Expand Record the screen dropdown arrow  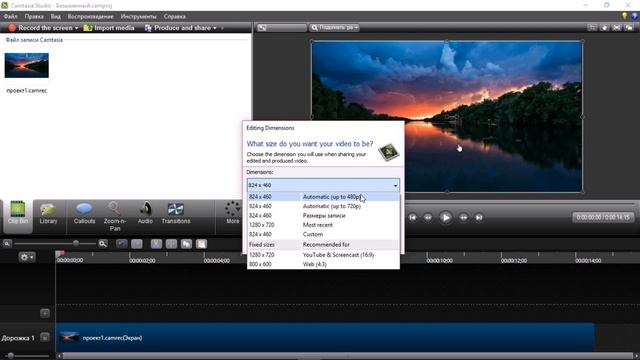76,28
